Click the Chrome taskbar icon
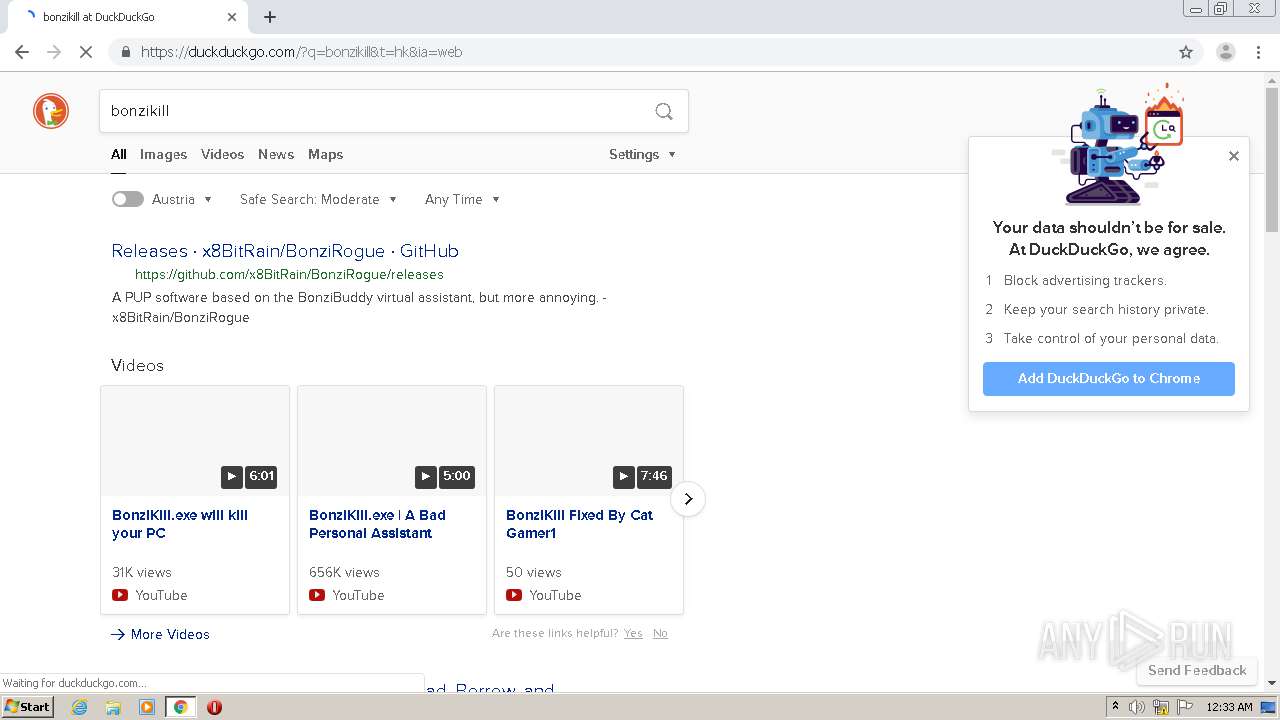 (181, 707)
